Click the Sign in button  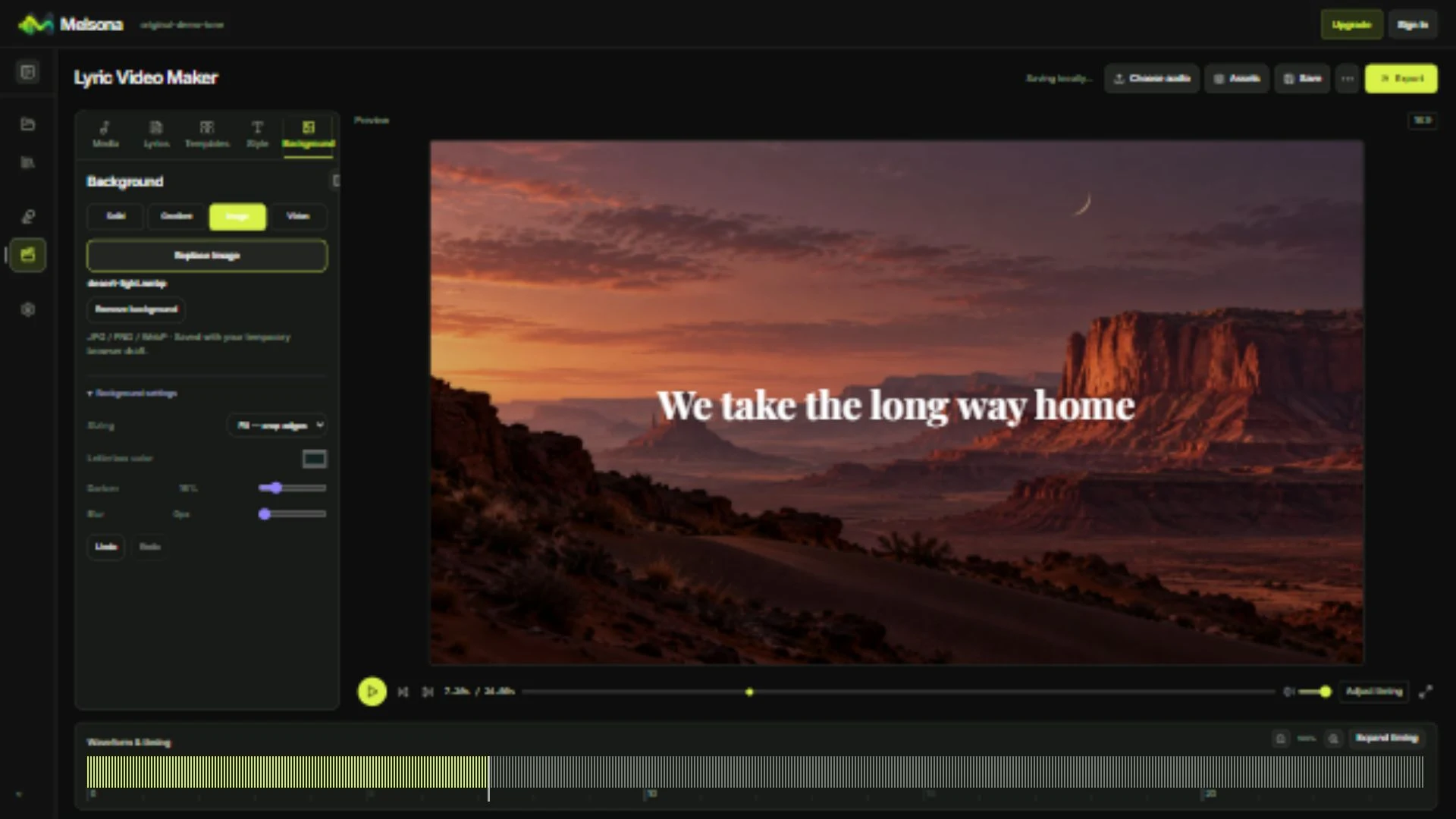click(x=1412, y=25)
